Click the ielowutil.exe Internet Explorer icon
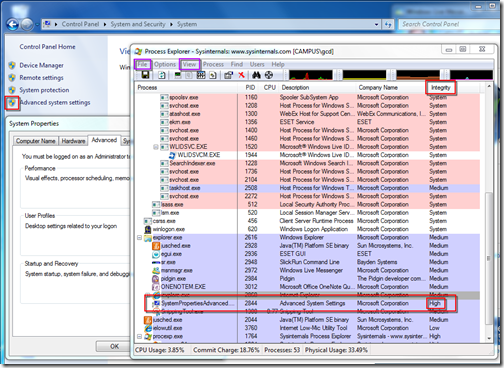The height and width of the screenshot is (368, 504). (148, 328)
